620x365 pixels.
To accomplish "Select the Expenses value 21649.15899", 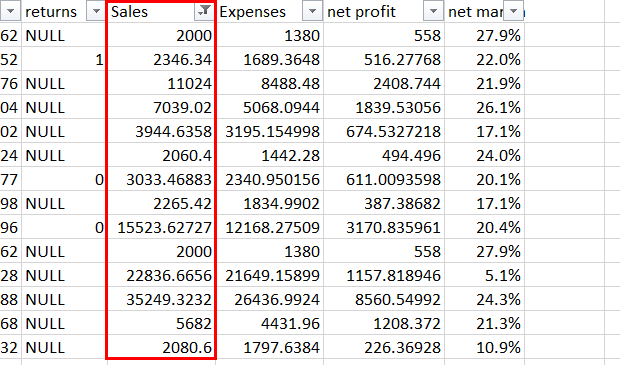I will 270,275.
